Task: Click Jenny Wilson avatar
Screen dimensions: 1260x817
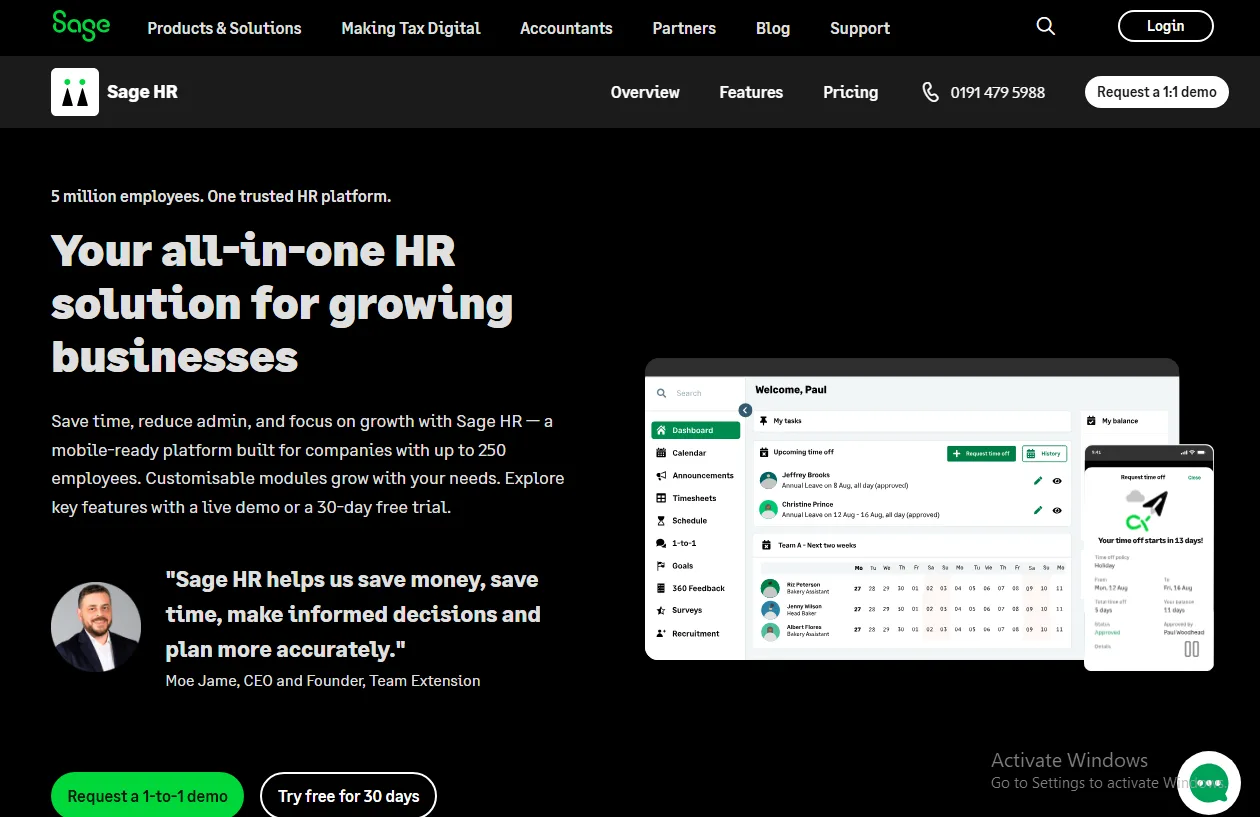Action: tap(770, 610)
